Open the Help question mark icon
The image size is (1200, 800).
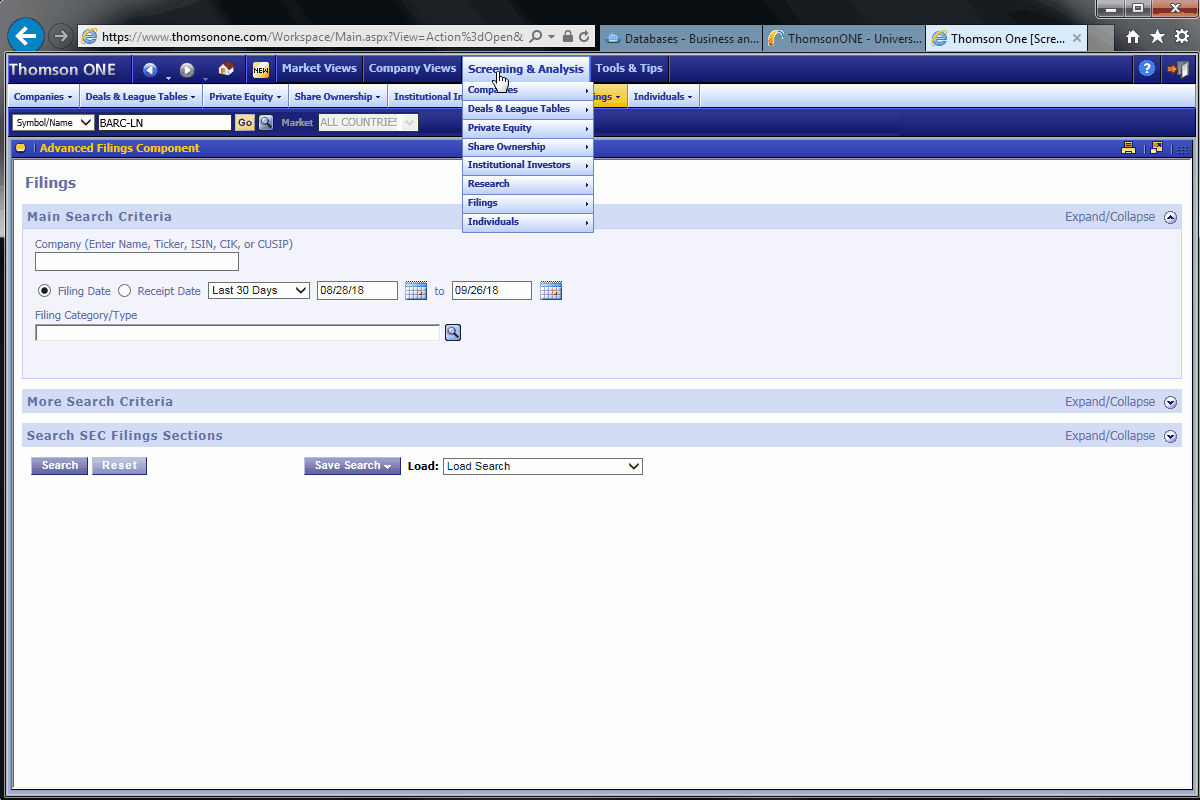click(1147, 69)
